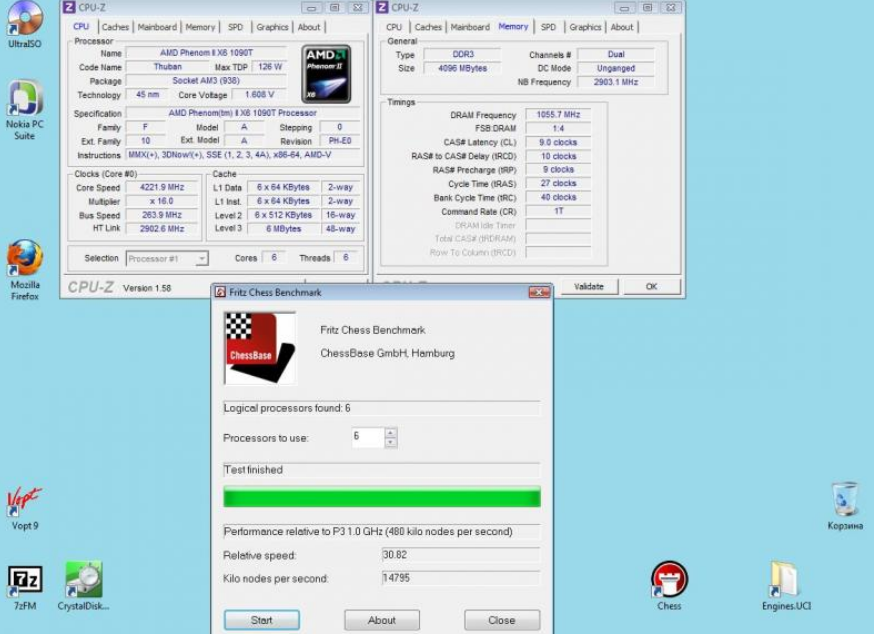The height and width of the screenshot is (634, 874).
Task: Launch the CrystalDisk desktop shortcut
Action: tap(84, 586)
